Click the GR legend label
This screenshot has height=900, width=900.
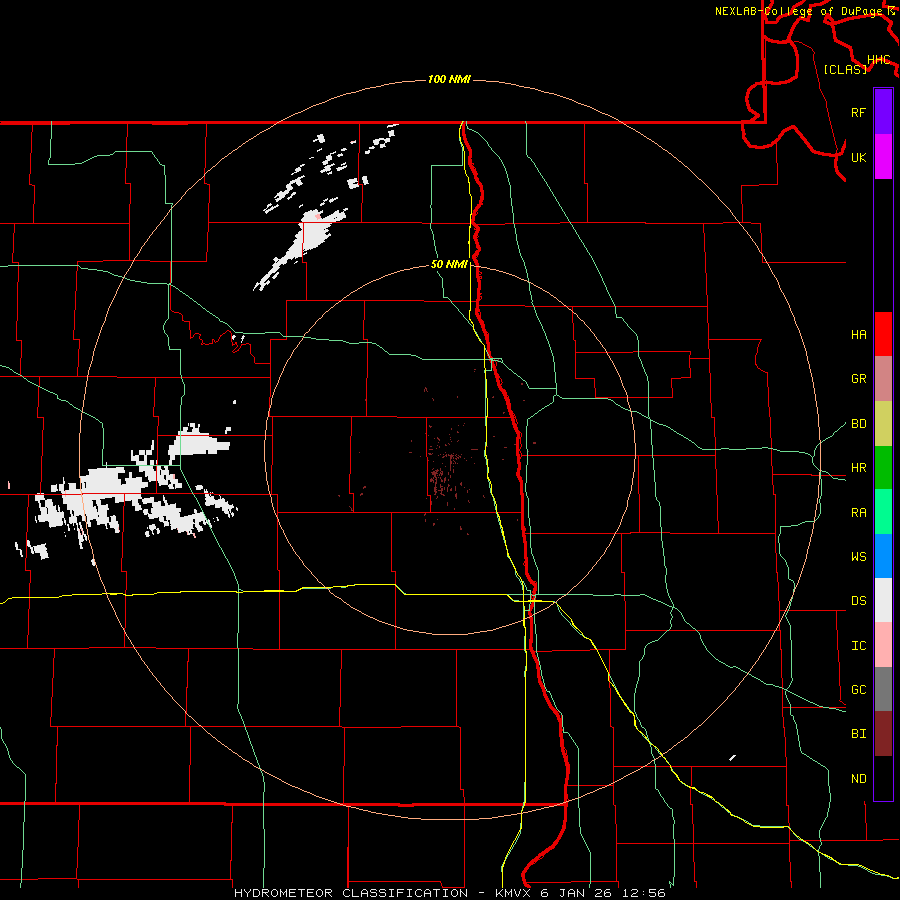859,379
